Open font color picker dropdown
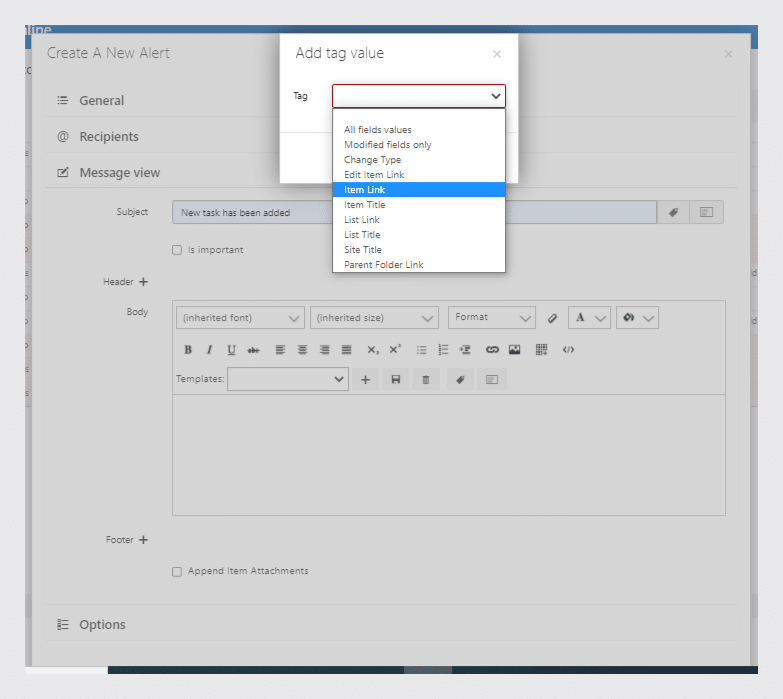Image resolution: width=783 pixels, height=699 pixels. [x=589, y=318]
